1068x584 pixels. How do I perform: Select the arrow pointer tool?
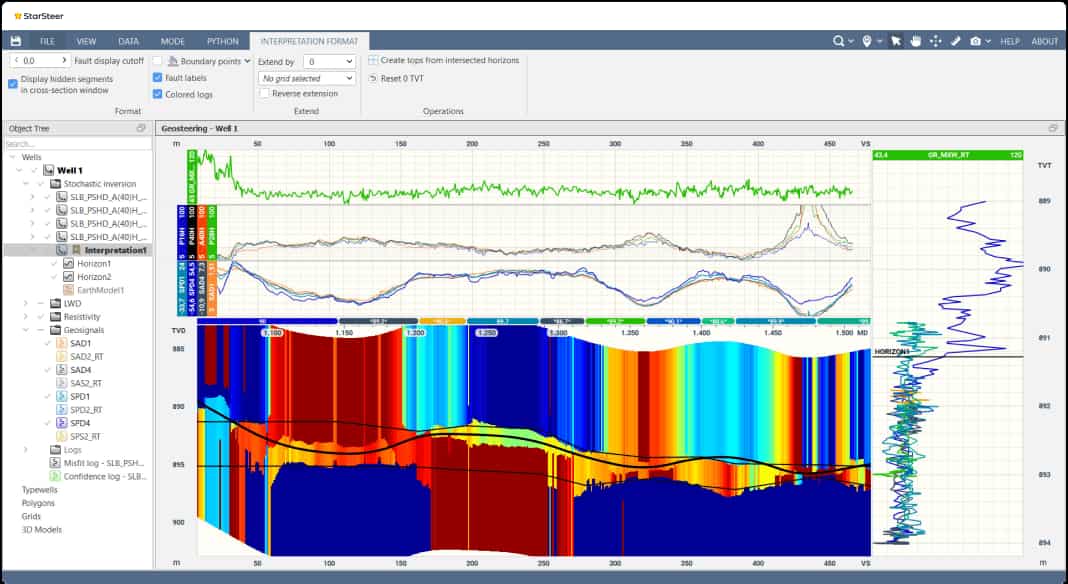(x=896, y=41)
